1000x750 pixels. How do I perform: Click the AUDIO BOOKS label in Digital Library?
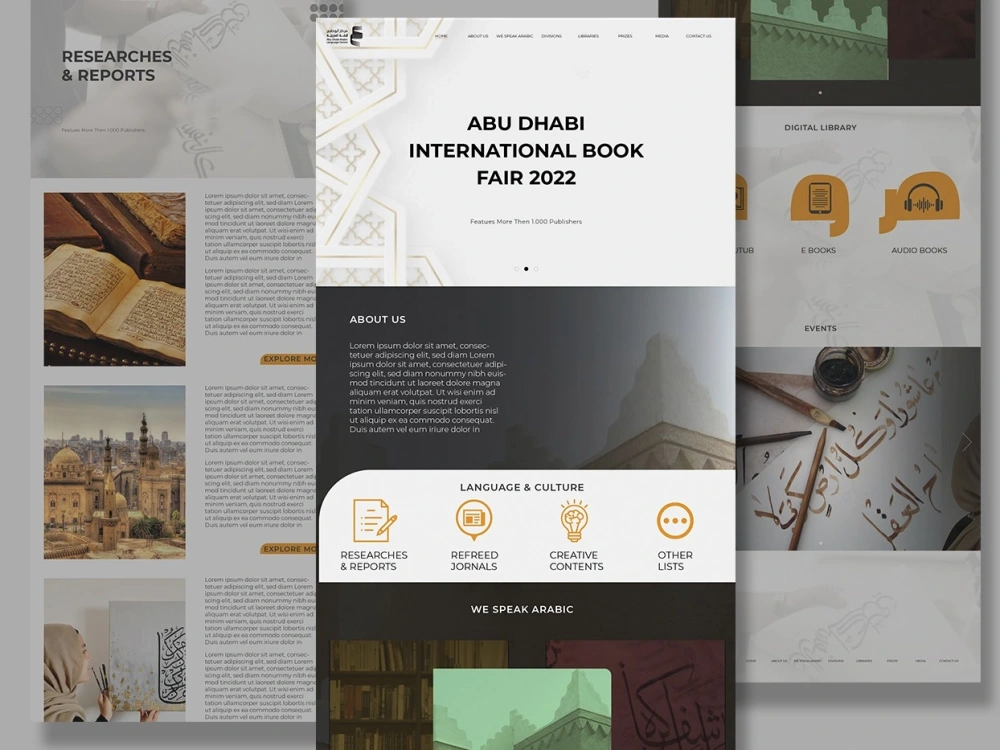919,251
